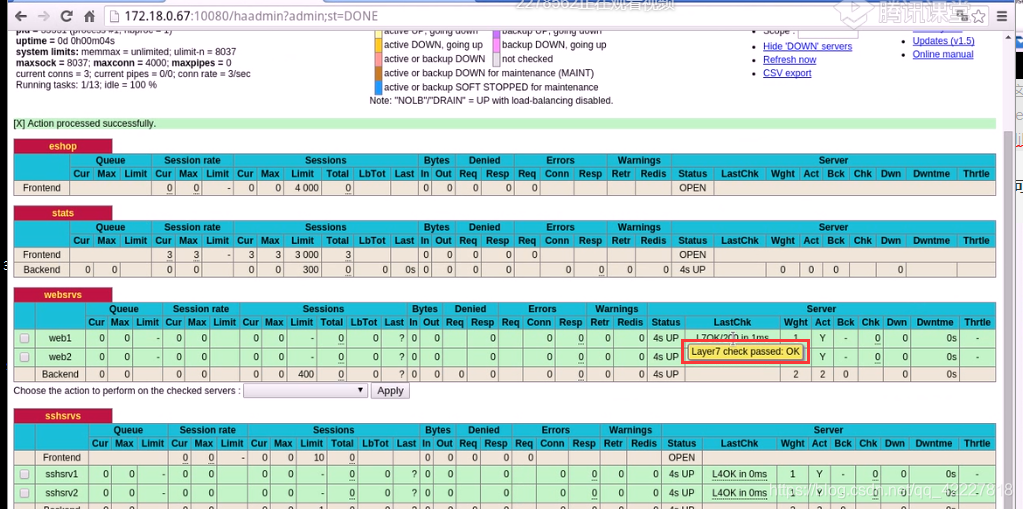Click the Apply button
The height and width of the screenshot is (509, 1023).
point(390,390)
